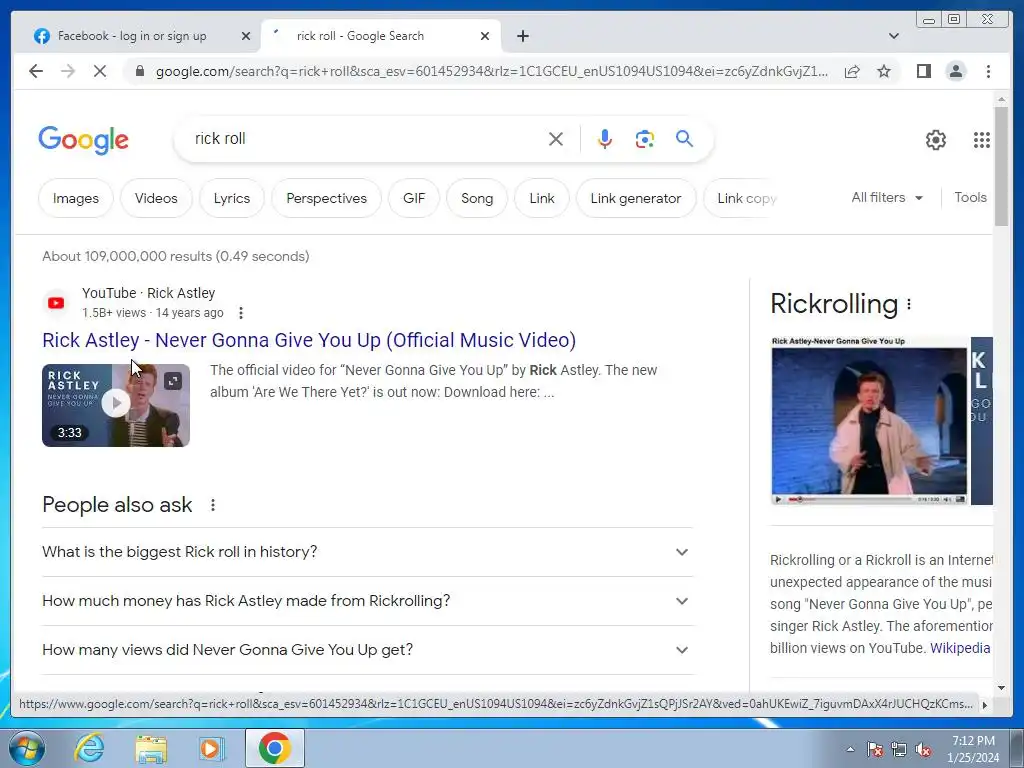Screen dimensions: 1024x768
Task: Open a new tab with the plus button
Action: pos(522,36)
